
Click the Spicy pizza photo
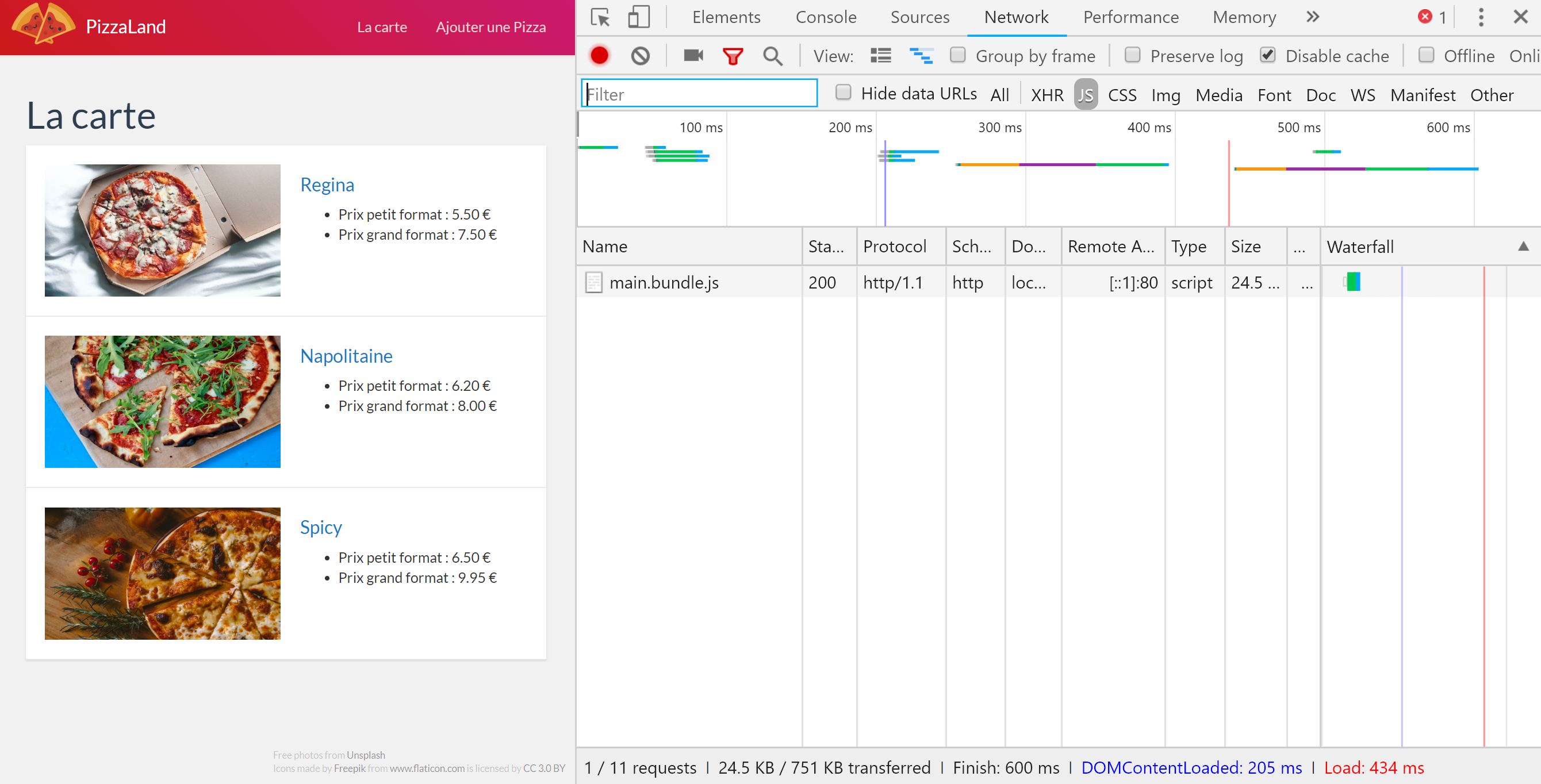pos(163,574)
